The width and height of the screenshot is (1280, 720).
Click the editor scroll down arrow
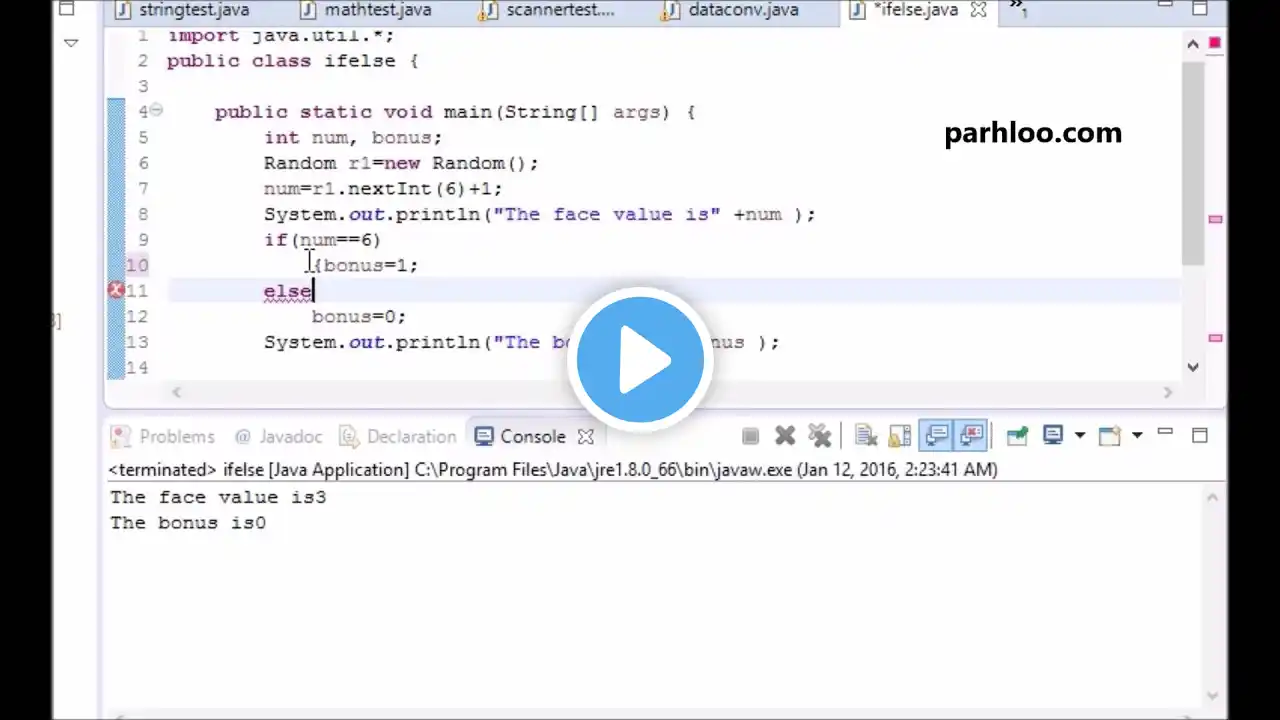tap(1193, 367)
